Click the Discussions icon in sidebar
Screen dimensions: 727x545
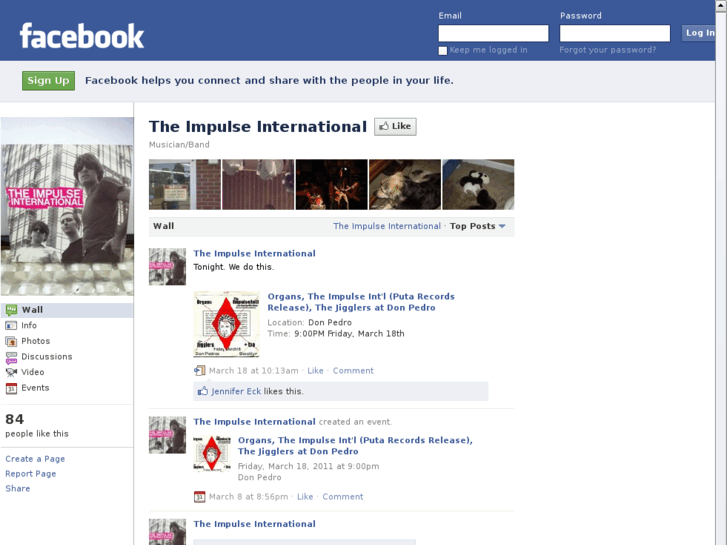11,357
